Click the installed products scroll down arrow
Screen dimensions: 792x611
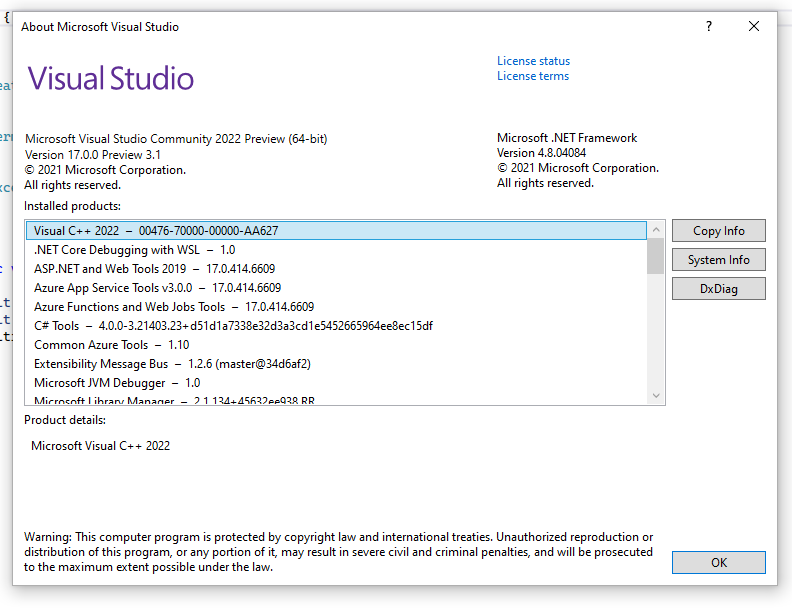pyautogui.click(x=656, y=395)
